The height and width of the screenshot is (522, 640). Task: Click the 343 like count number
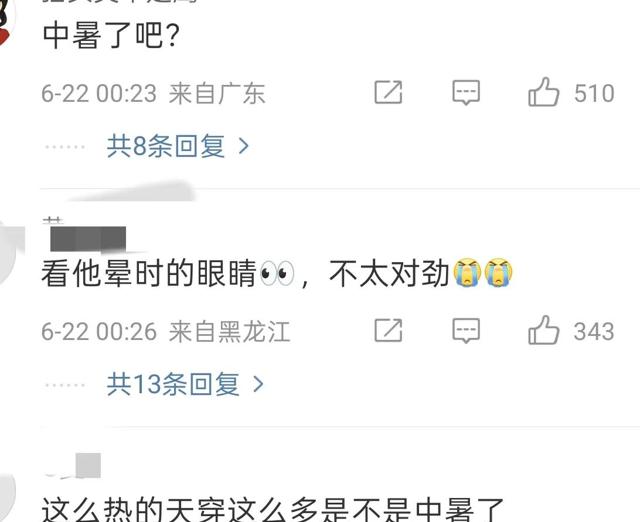pos(594,331)
